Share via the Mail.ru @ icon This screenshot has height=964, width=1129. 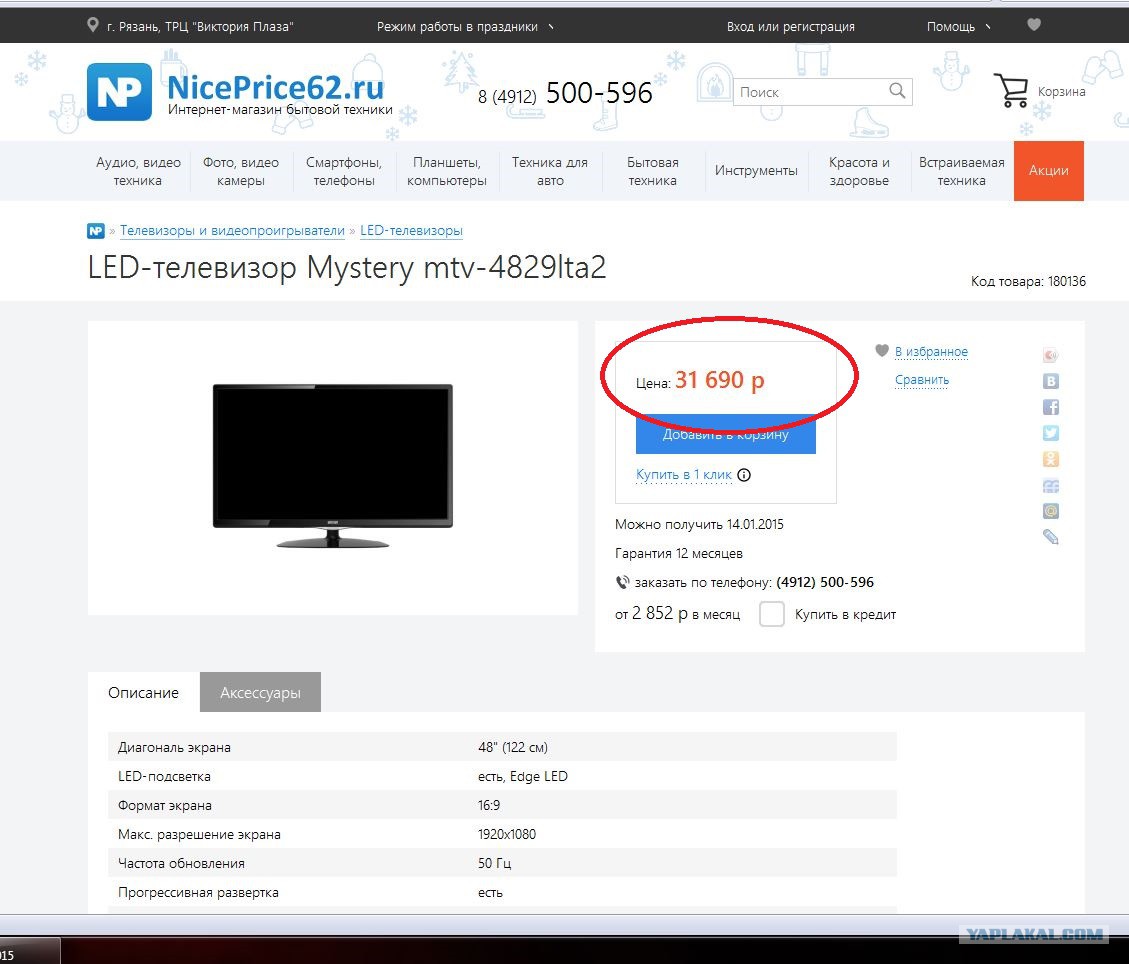tap(1051, 511)
